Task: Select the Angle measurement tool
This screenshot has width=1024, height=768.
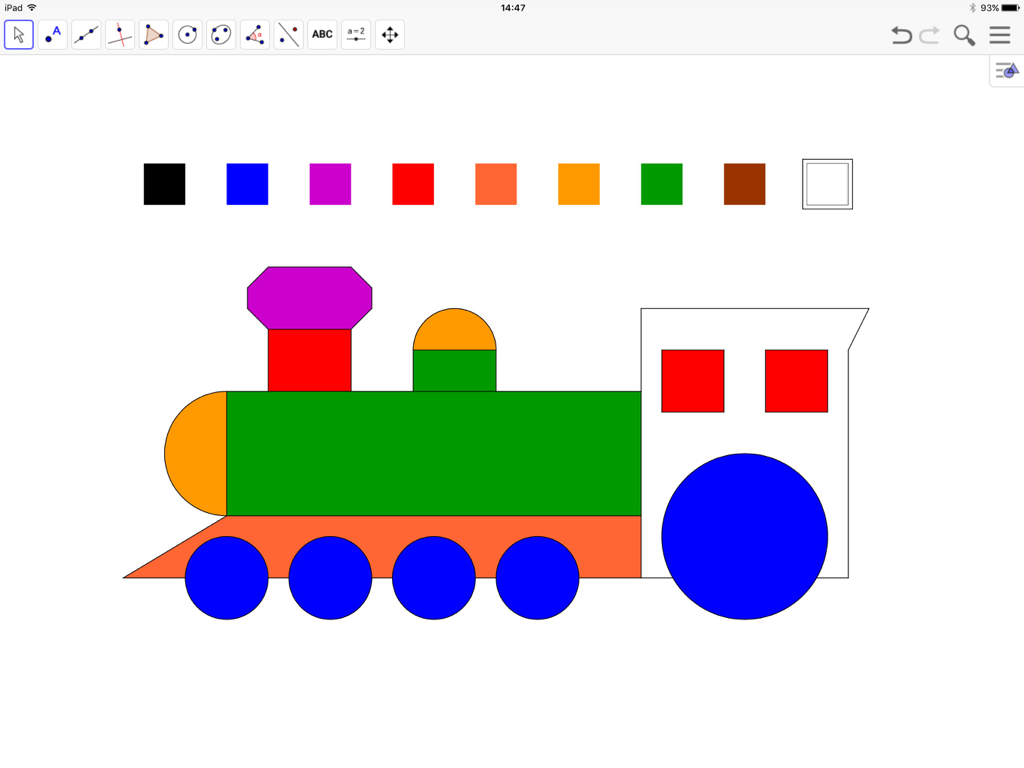Action: [x=254, y=34]
